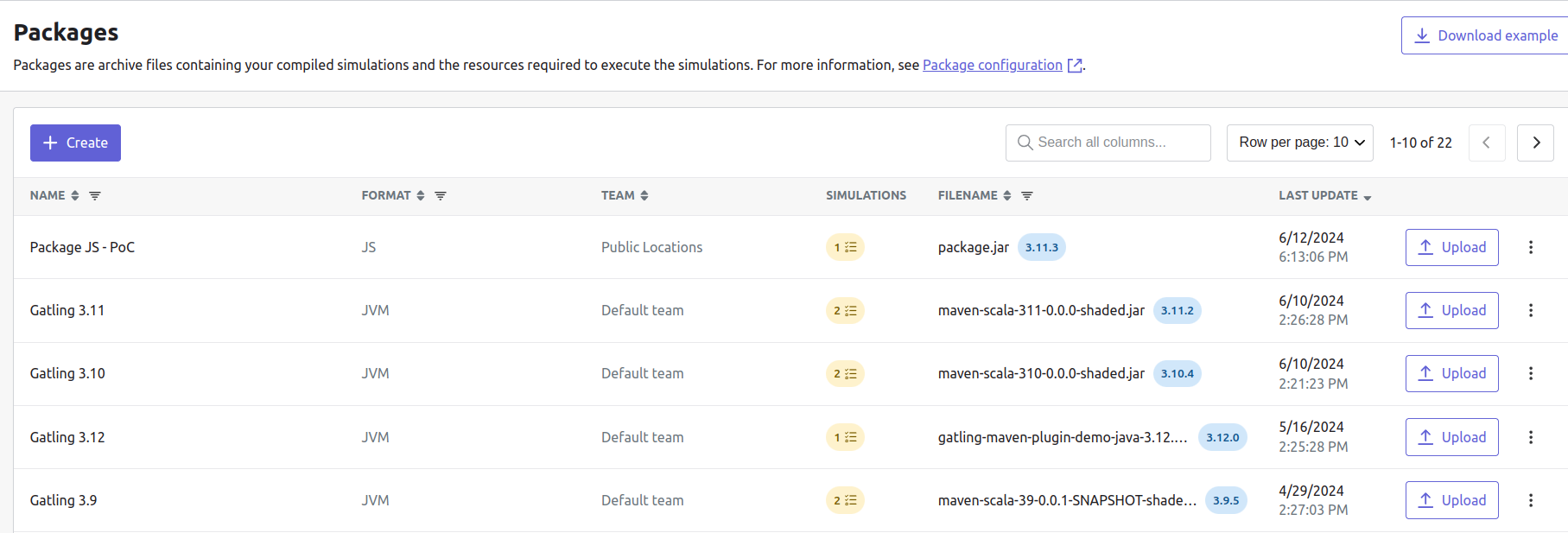Viewport: 1568px width, 533px height.
Task: Click the 3.10.4 version badge
Action: (1178, 373)
